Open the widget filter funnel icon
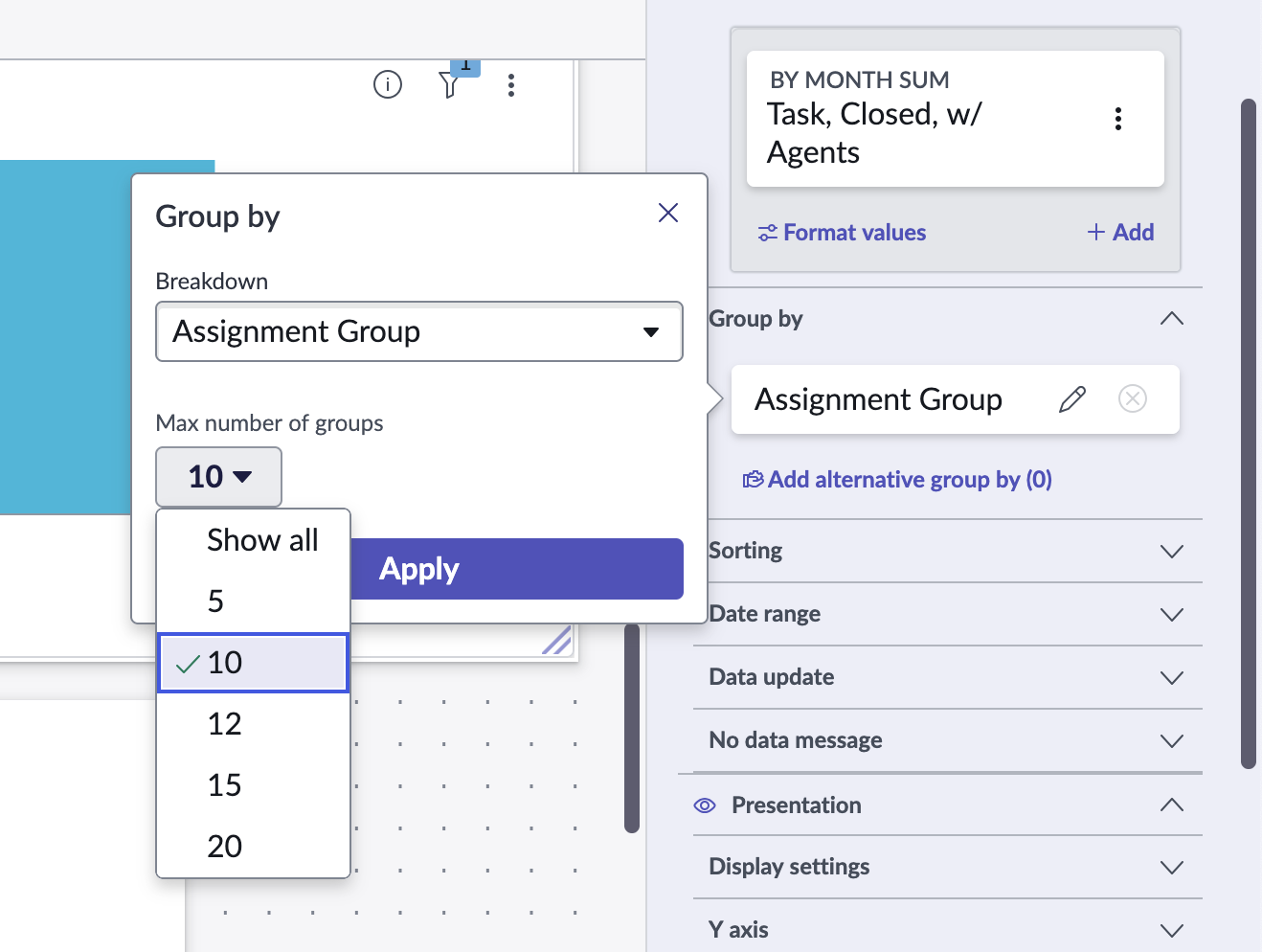This screenshot has width=1262, height=952. [x=450, y=84]
